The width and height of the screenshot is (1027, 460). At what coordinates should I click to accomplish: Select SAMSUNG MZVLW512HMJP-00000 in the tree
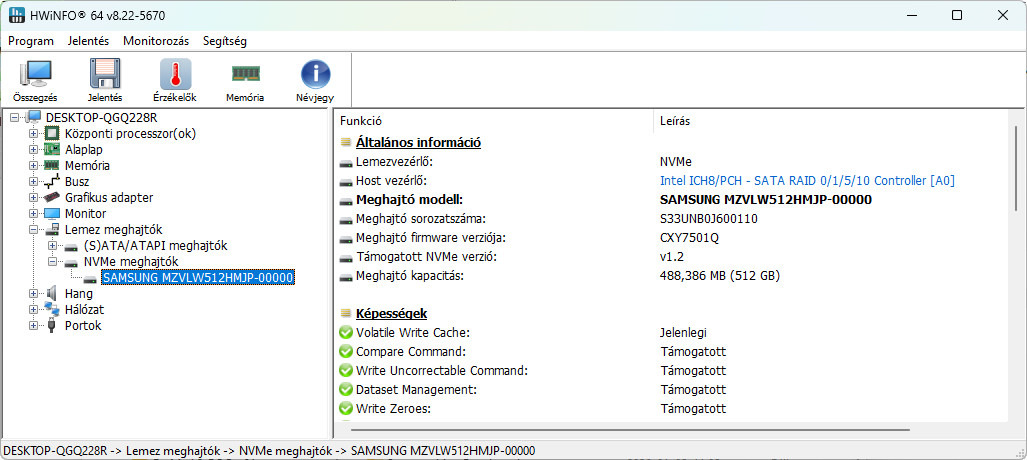(198, 278)
